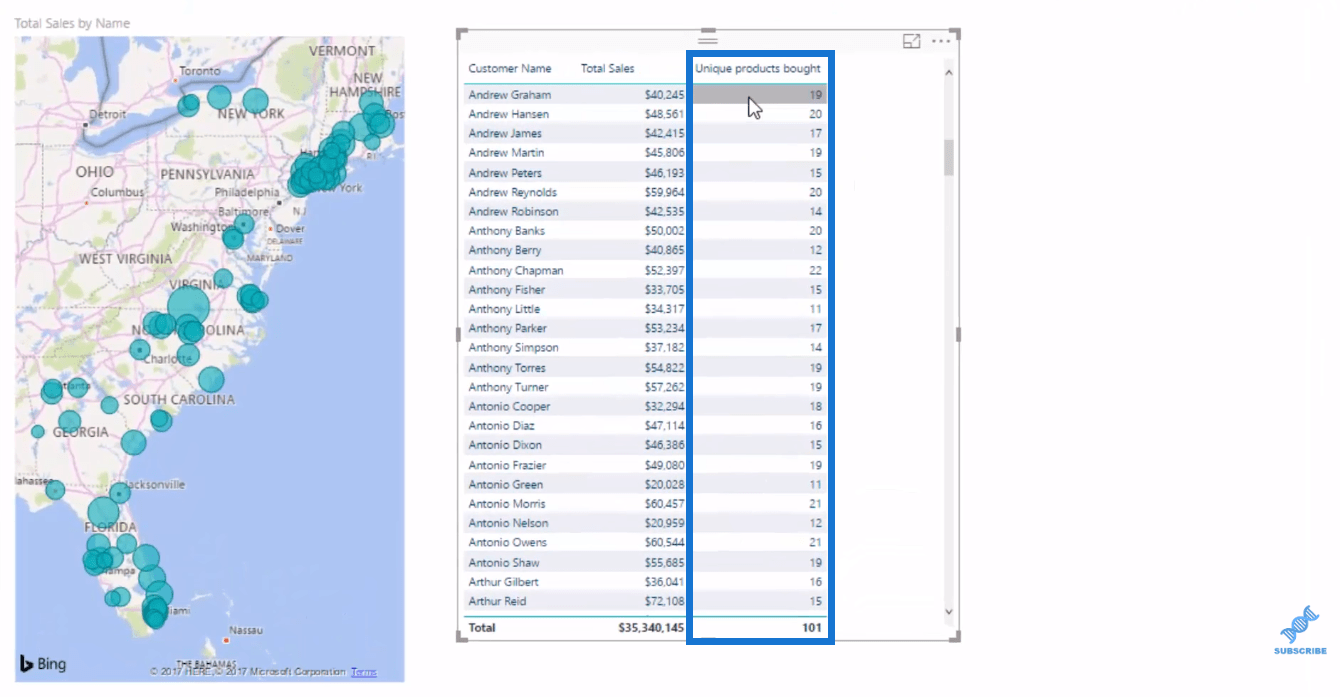This screenshot has width=1340, height=697.
Task: Click the PENNSYLVANIA map label
Action: pyautogui.click(x=207, y=174)
